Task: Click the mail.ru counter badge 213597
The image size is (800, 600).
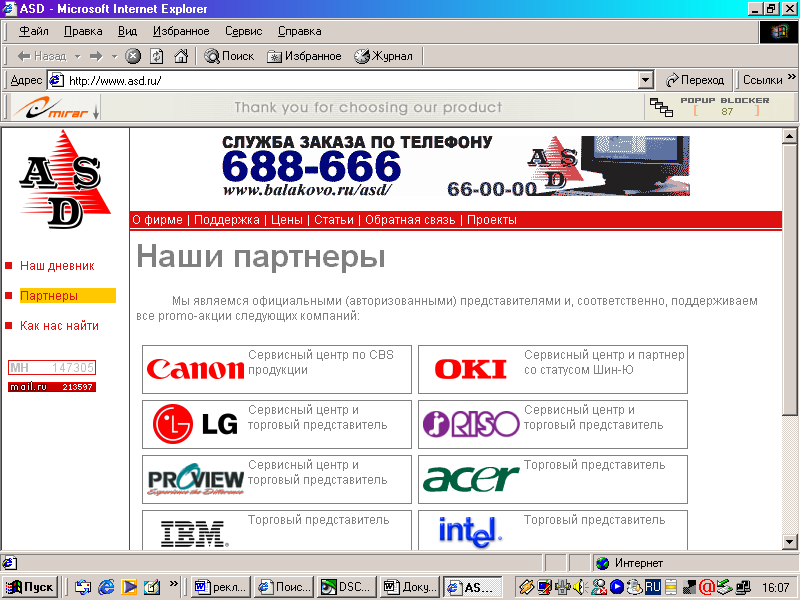Action: [x=52, y=387]
